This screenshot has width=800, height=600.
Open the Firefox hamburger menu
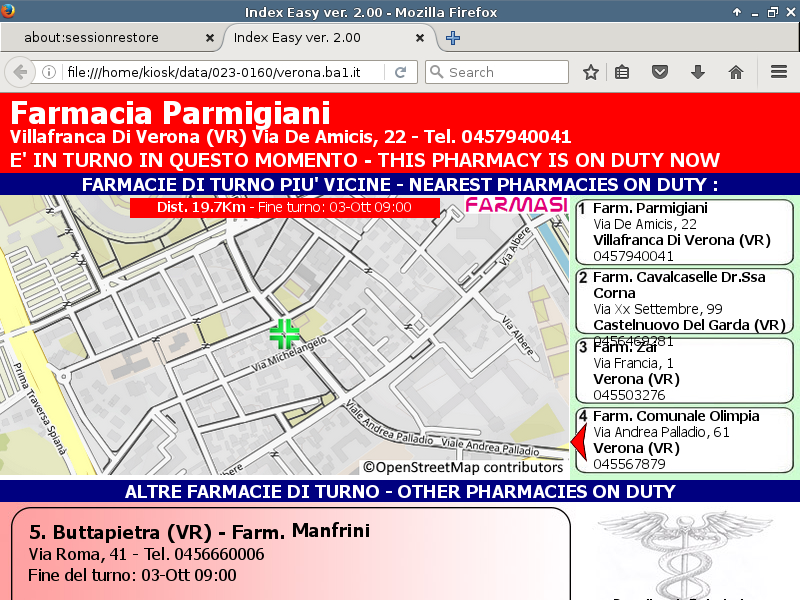779,72
